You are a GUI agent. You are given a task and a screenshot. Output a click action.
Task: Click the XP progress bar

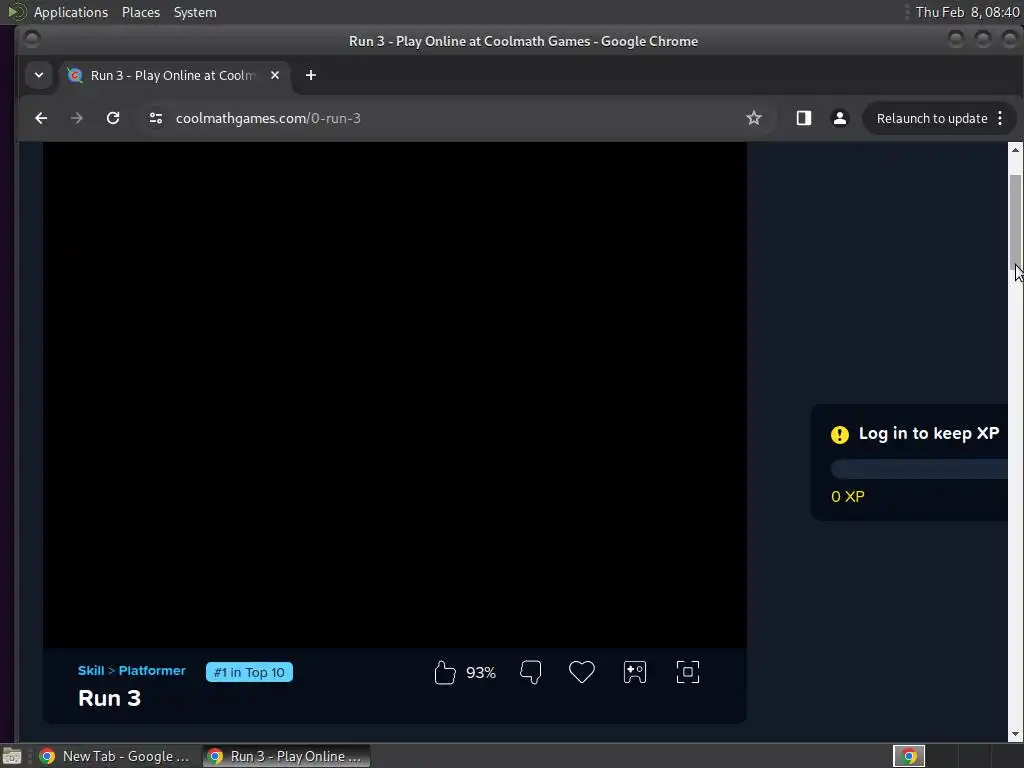(x=920, y=469)
